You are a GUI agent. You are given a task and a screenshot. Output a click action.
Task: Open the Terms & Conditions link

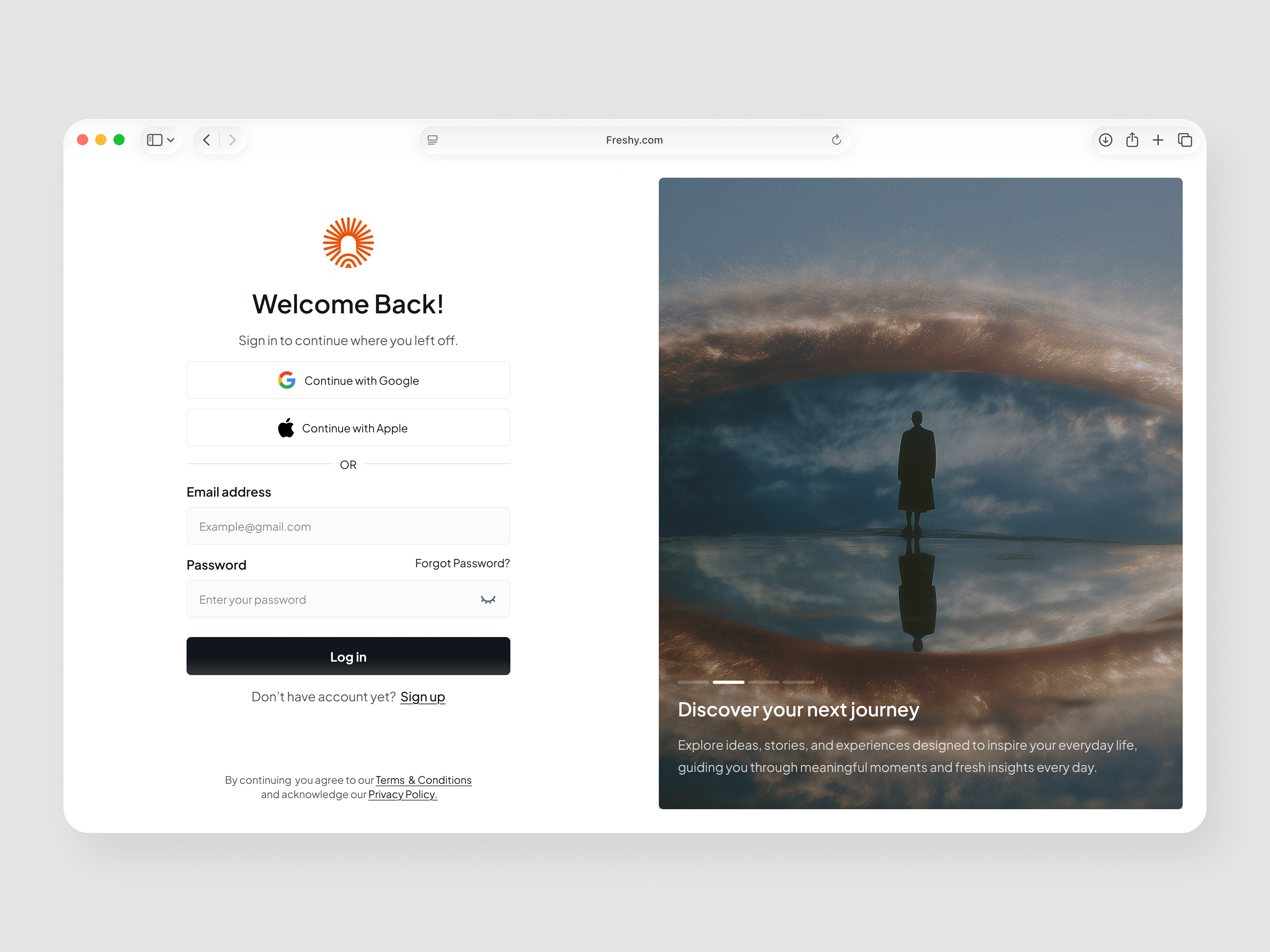click(423, 780)
